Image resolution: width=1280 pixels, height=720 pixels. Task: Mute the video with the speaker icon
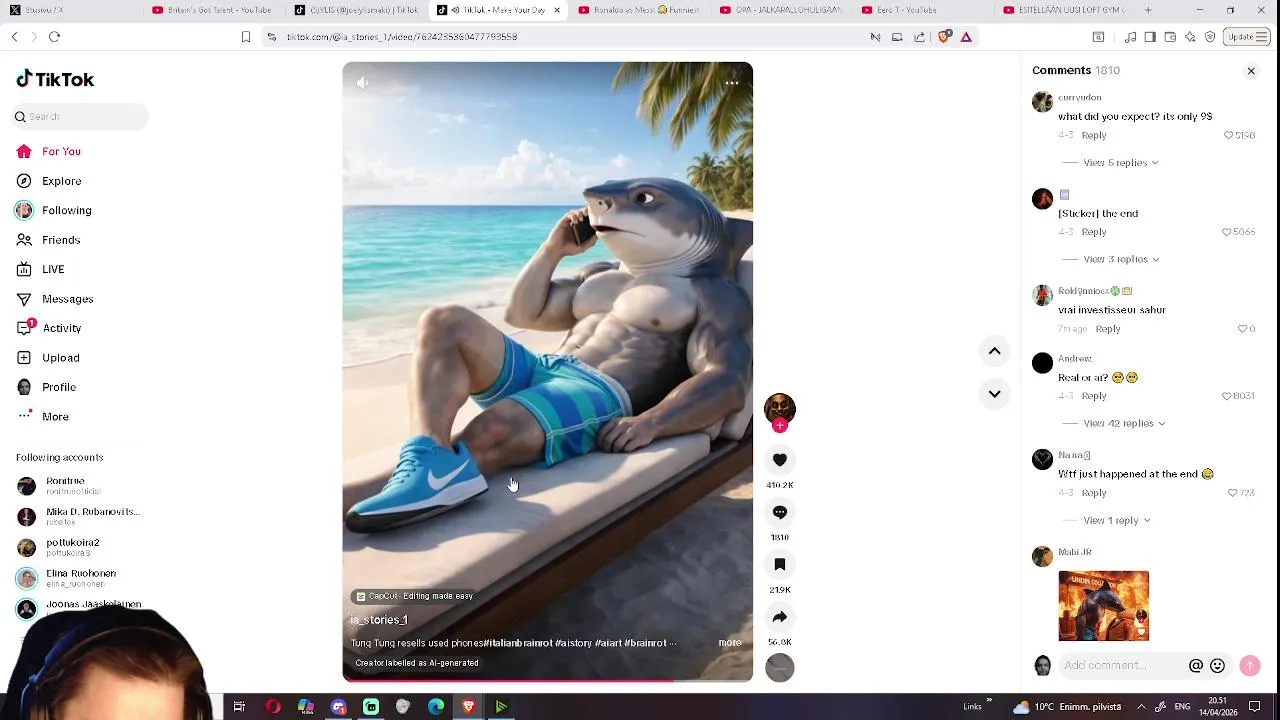(362, 83)
